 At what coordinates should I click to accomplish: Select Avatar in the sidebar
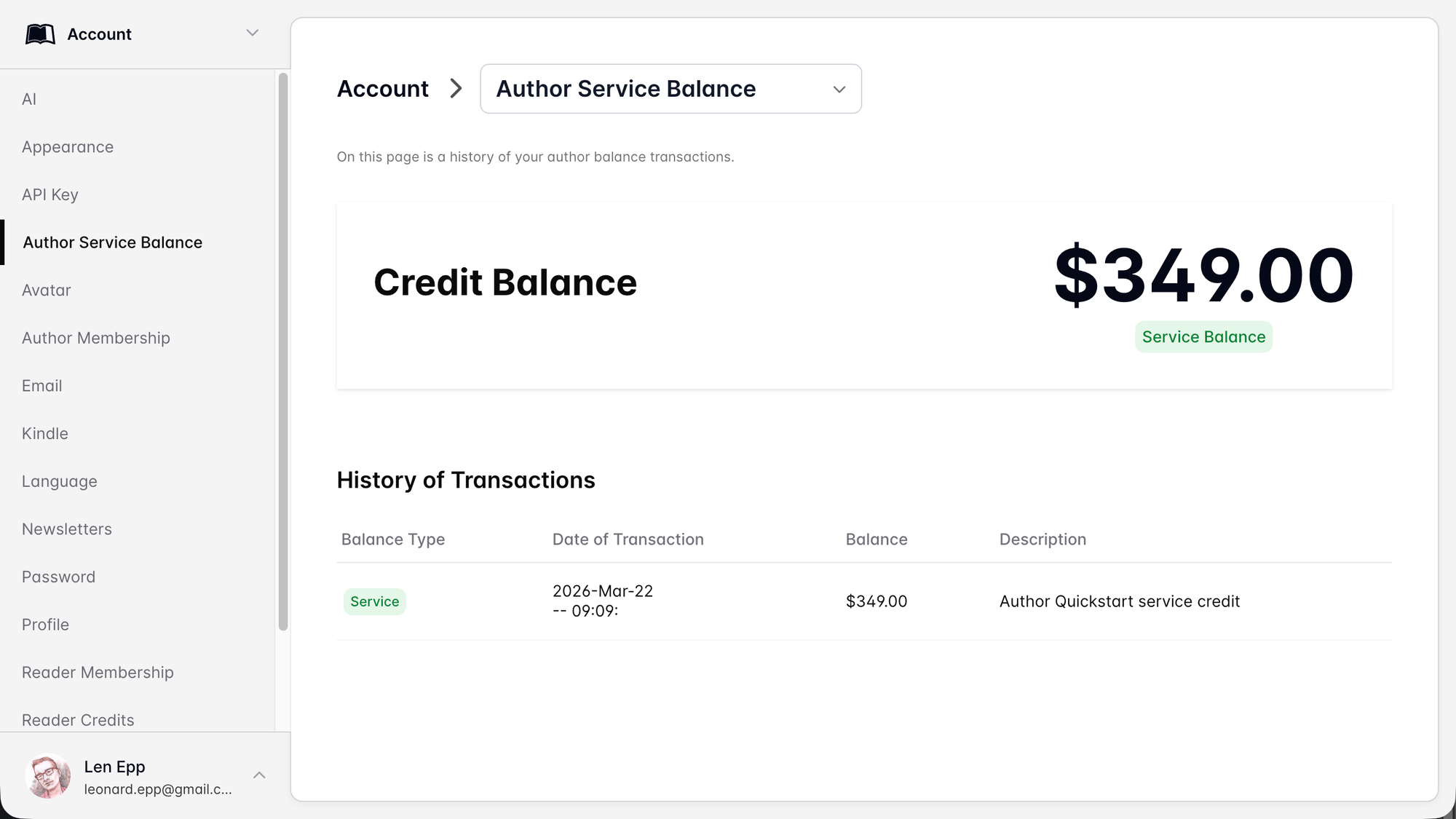tap(47, 290)
